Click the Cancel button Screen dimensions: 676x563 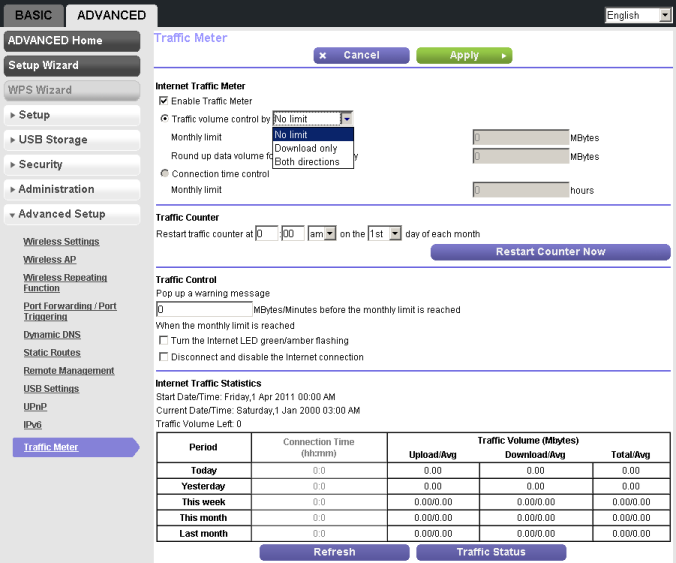[361, 56]
